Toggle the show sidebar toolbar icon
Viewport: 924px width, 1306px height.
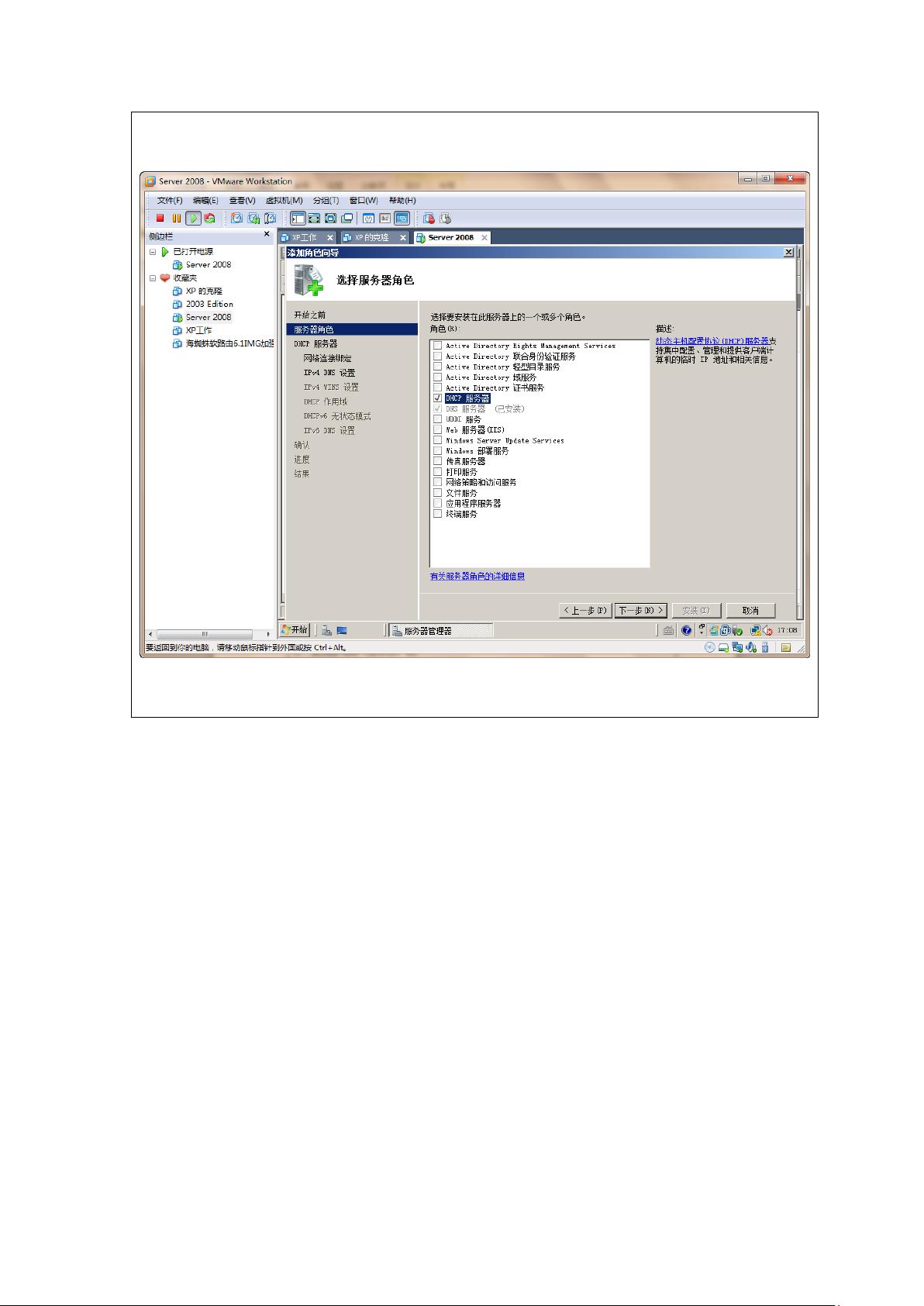(298, 219)
